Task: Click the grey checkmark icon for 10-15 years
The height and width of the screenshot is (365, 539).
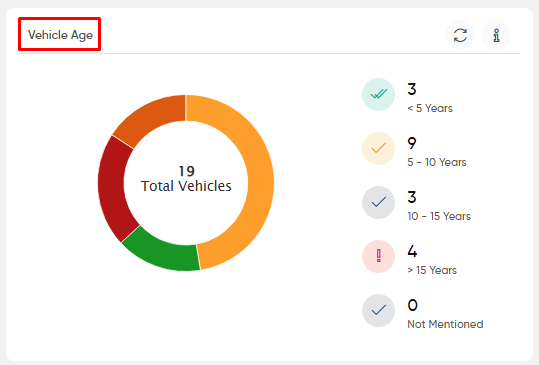Action: tap(378, 202)
